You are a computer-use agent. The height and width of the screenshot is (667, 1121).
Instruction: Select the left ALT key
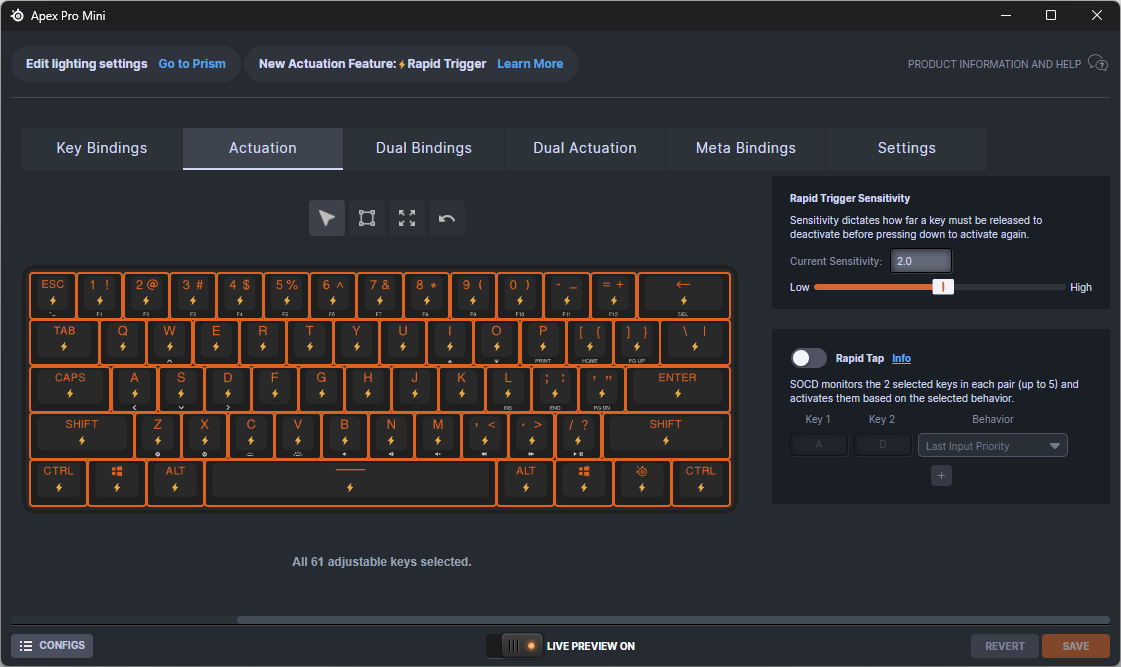(175, 483)
